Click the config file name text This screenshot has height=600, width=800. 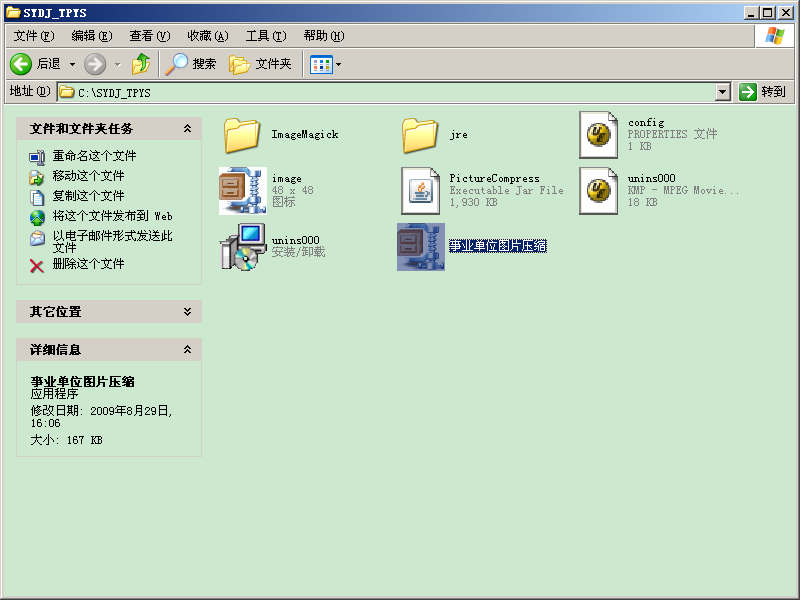click(x=646, y=122)
